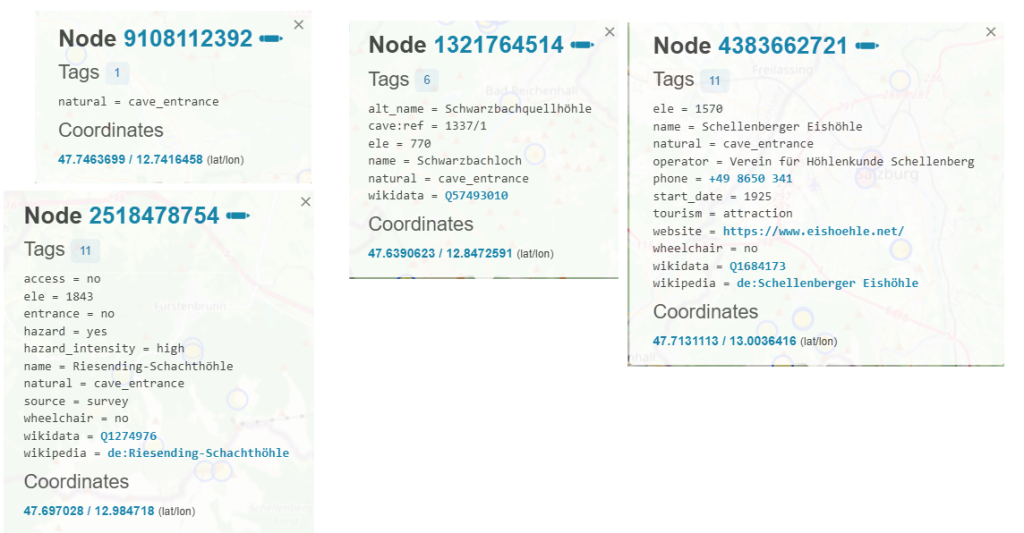Image resolution: width=1024 pixels, height=533 pixels.
Task: Open node ID 2518478754 link
Action: 154,216
